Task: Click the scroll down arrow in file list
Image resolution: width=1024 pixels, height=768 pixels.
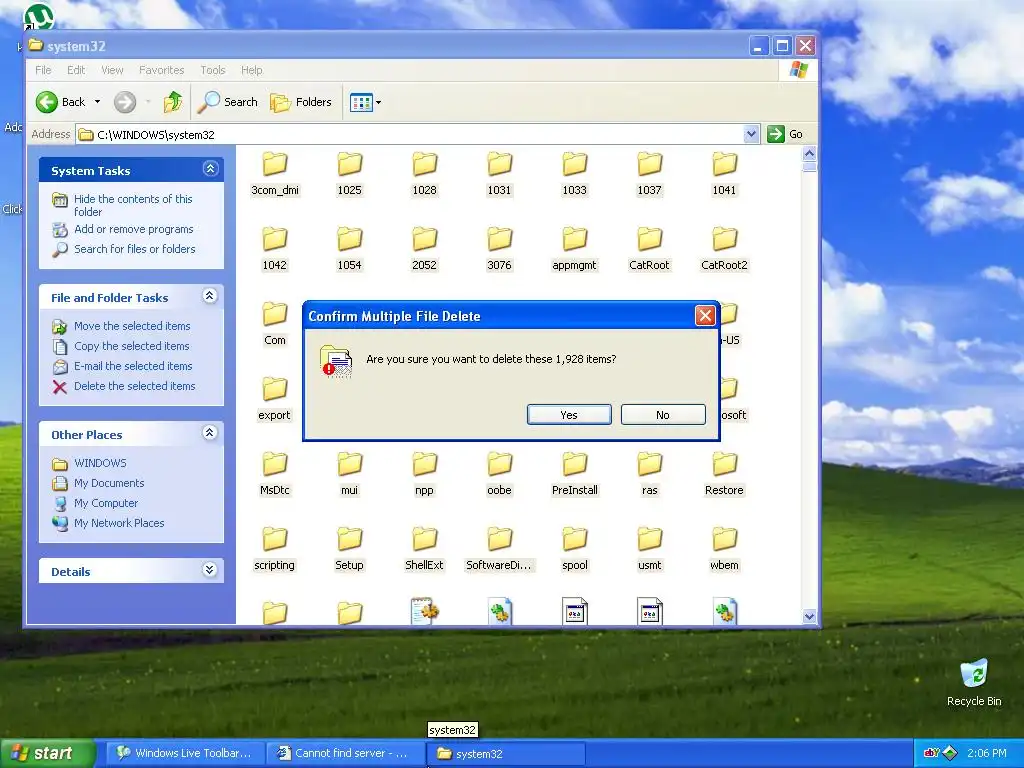Action: point(809,616)
